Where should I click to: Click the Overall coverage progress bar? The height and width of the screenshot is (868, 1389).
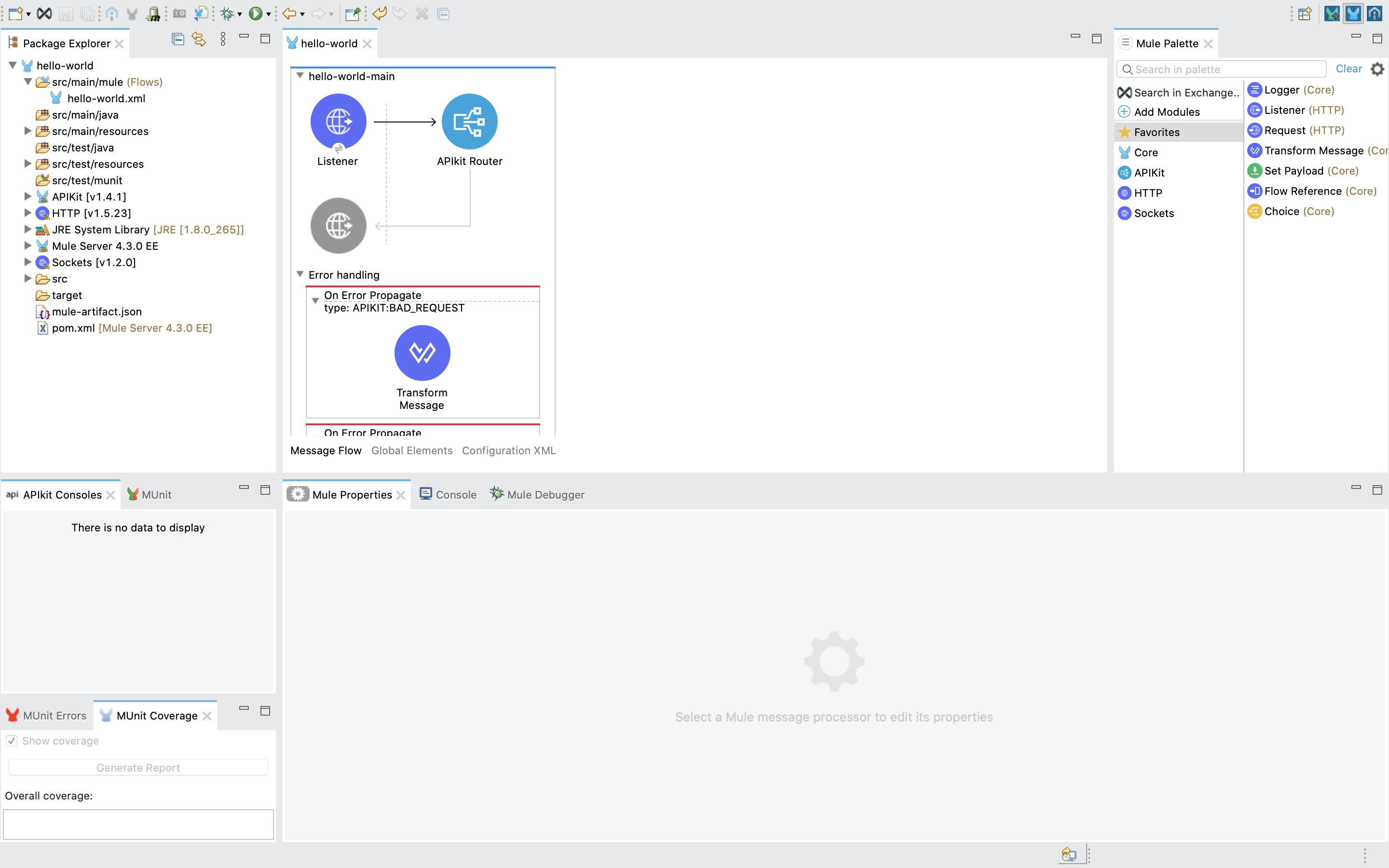(x=138, y=825)
